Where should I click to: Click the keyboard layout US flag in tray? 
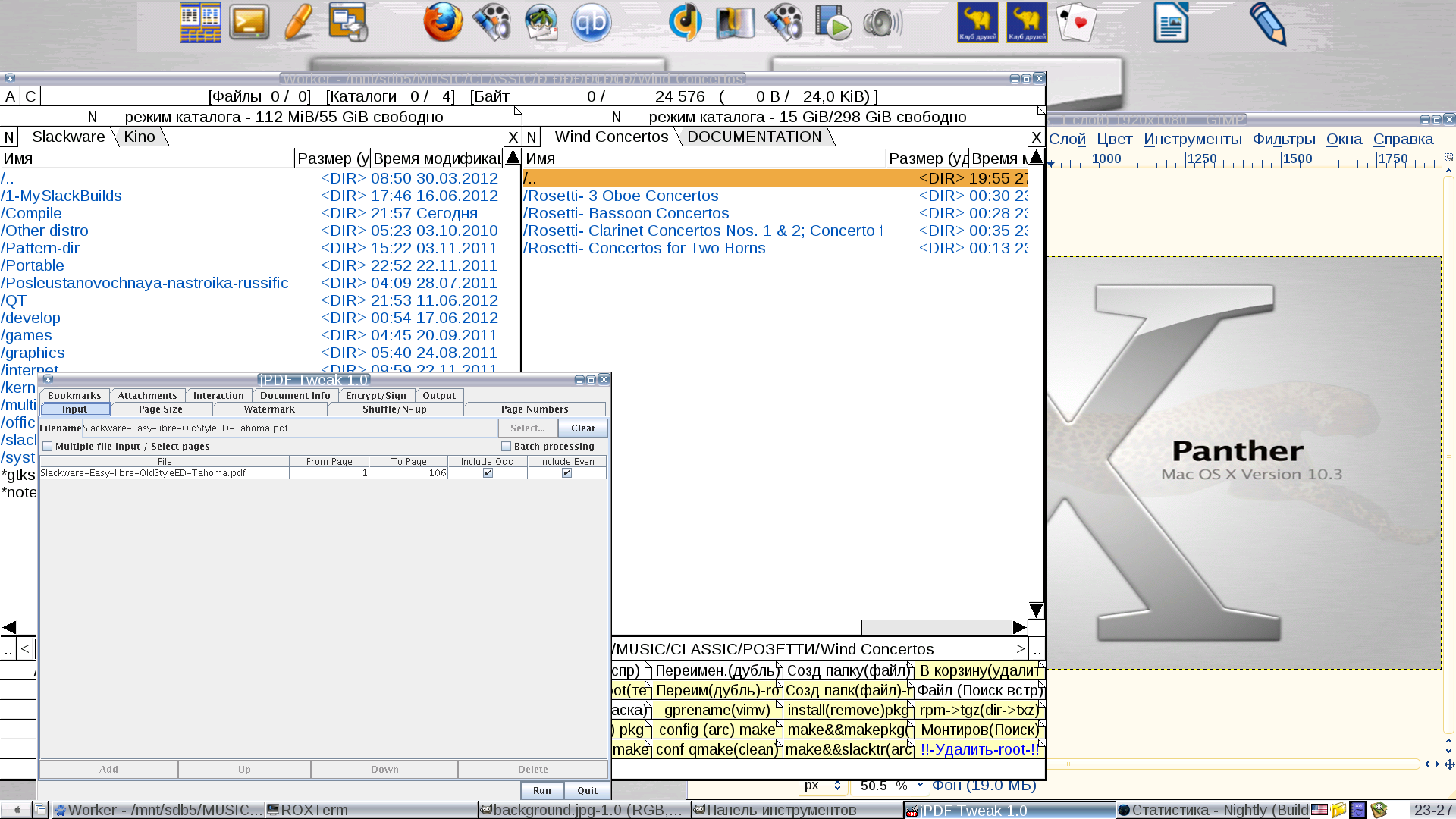pos(1319,810)
